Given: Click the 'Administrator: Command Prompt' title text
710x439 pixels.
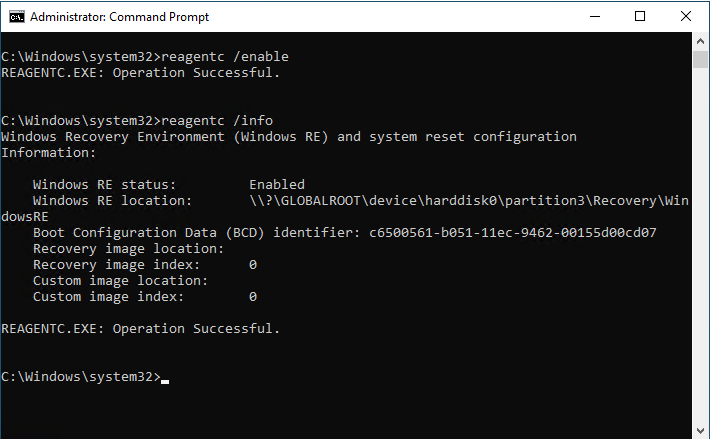Looking at the screenshot, I should pyautogui.click(x=120, y=17).
